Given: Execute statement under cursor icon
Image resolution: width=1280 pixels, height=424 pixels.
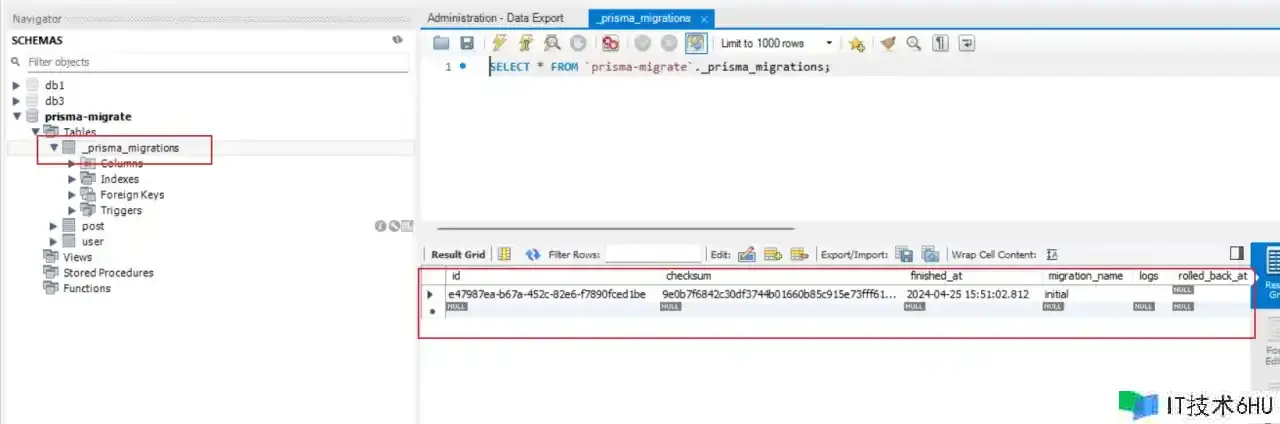Looking at the screenshot, I should point(526,43).
